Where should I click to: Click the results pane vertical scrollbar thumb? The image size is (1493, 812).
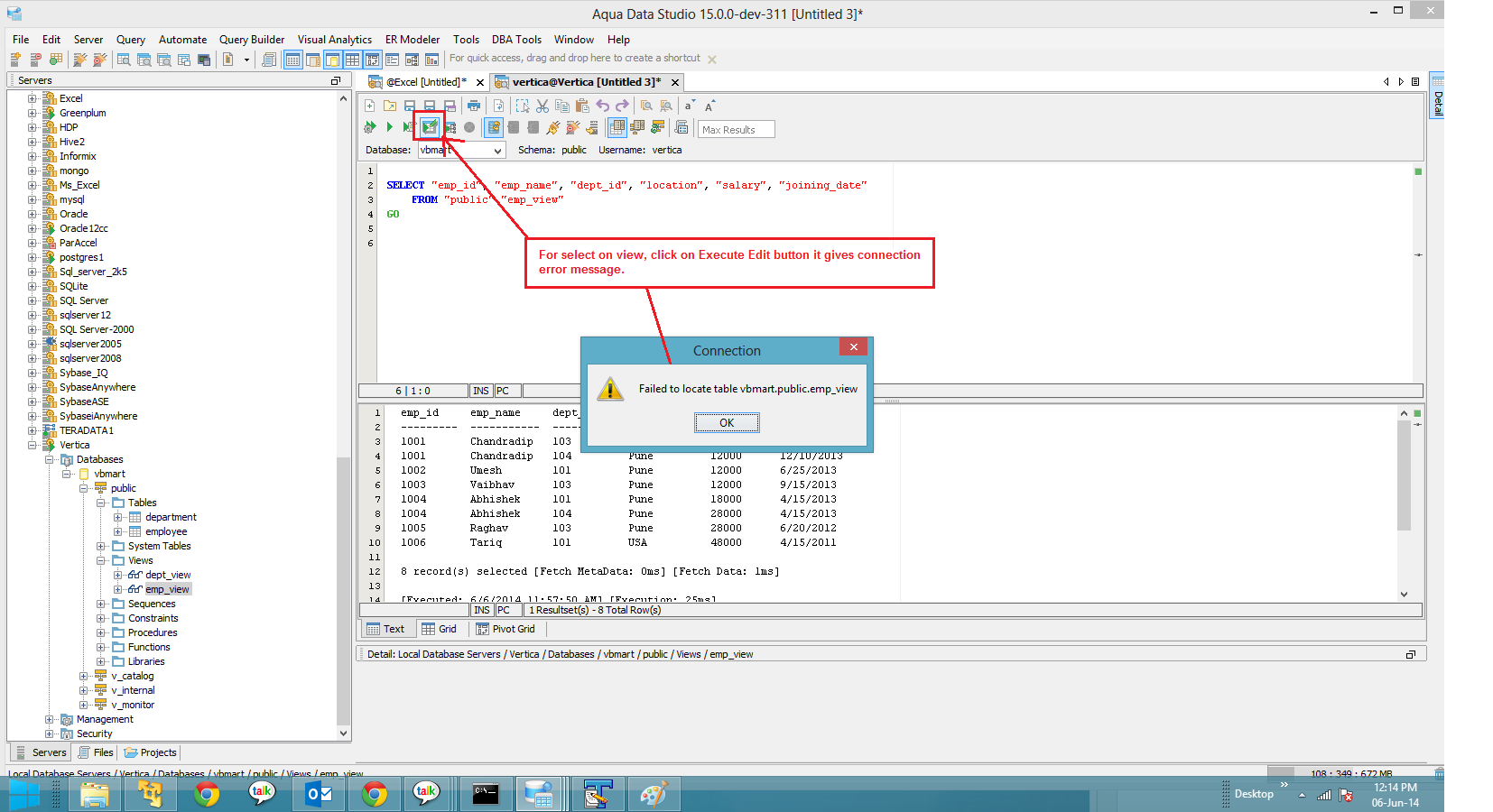click(1404, 475)
